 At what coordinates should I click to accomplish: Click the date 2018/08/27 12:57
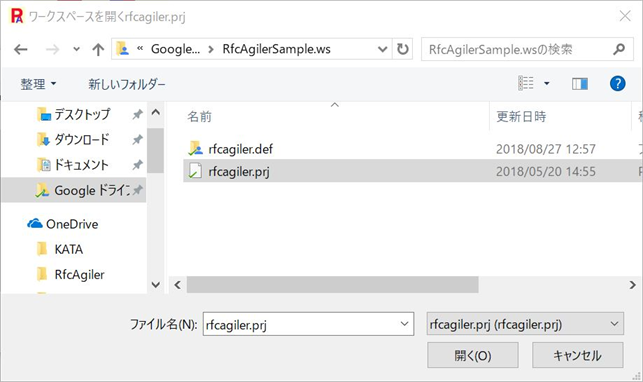[545, 149]
